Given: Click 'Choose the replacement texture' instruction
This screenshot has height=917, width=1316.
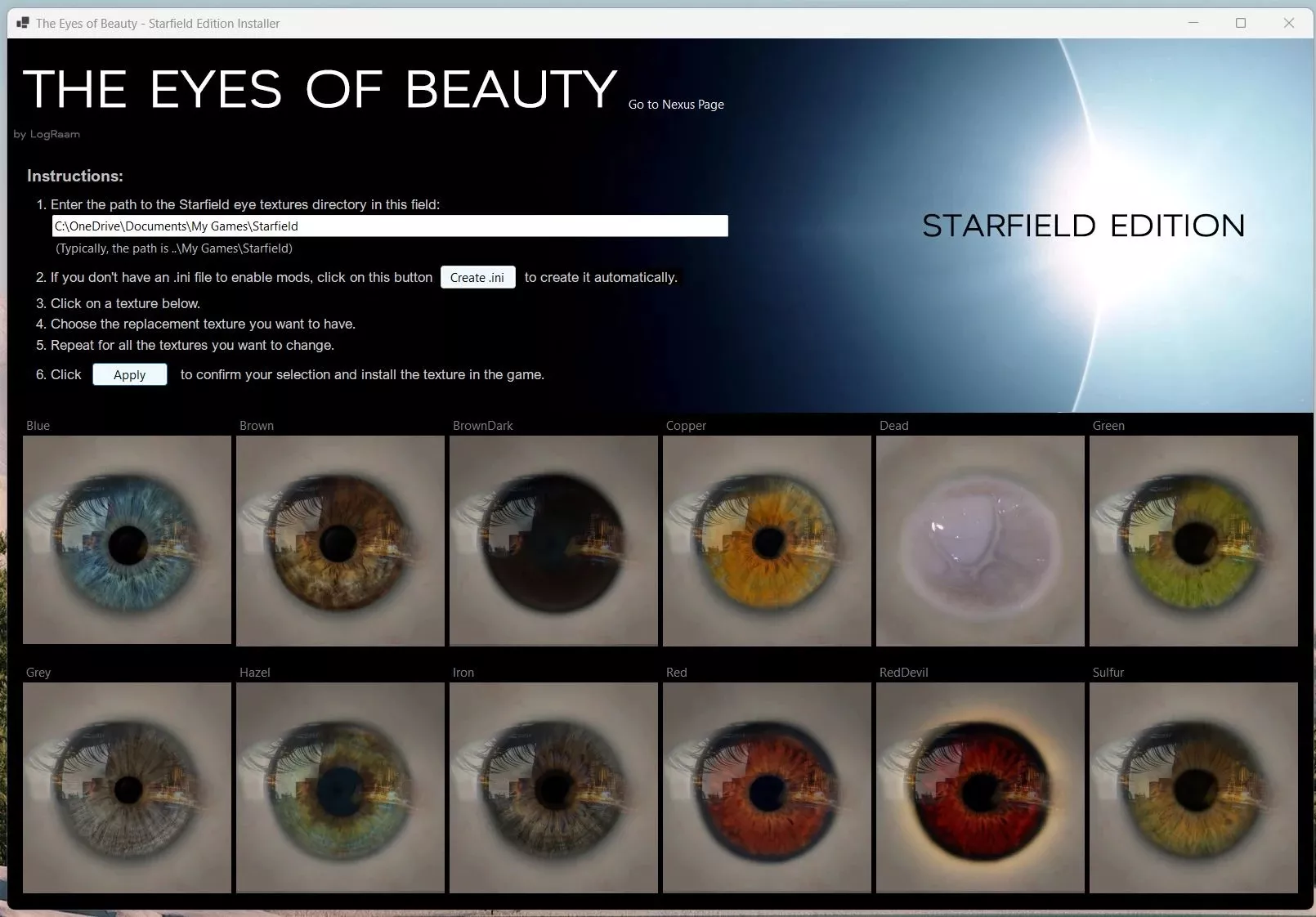Looking at the screenshot, I should pos(195,324).
